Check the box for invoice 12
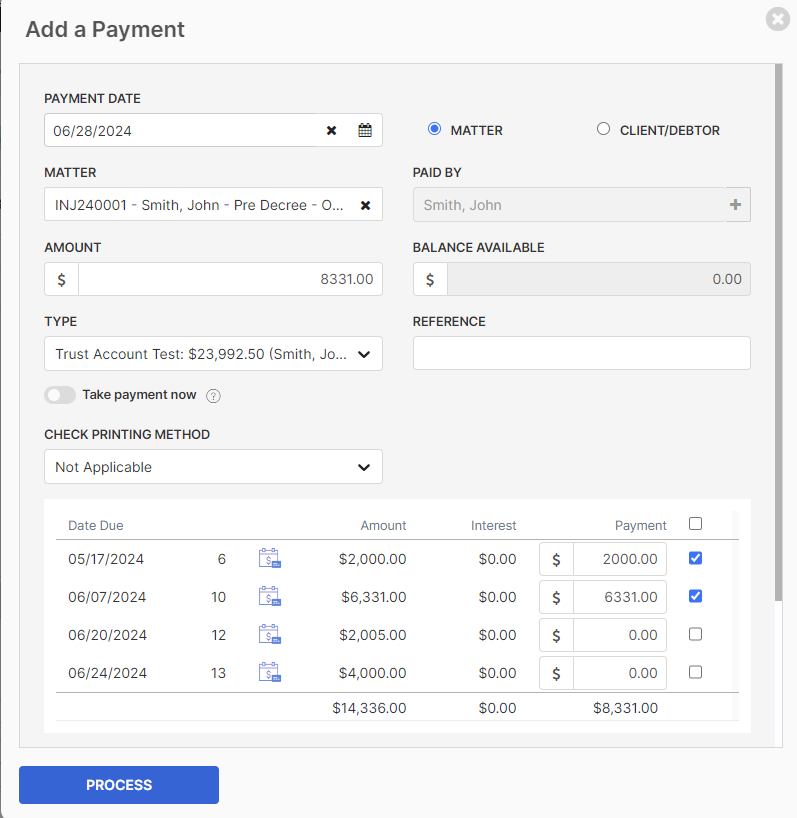The image size is (797, 818). coord(695,634)
